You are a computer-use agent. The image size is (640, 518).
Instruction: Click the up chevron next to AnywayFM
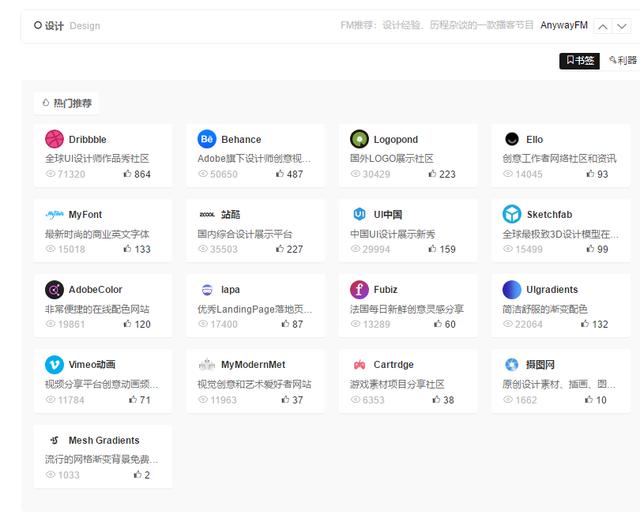(602, 27)
